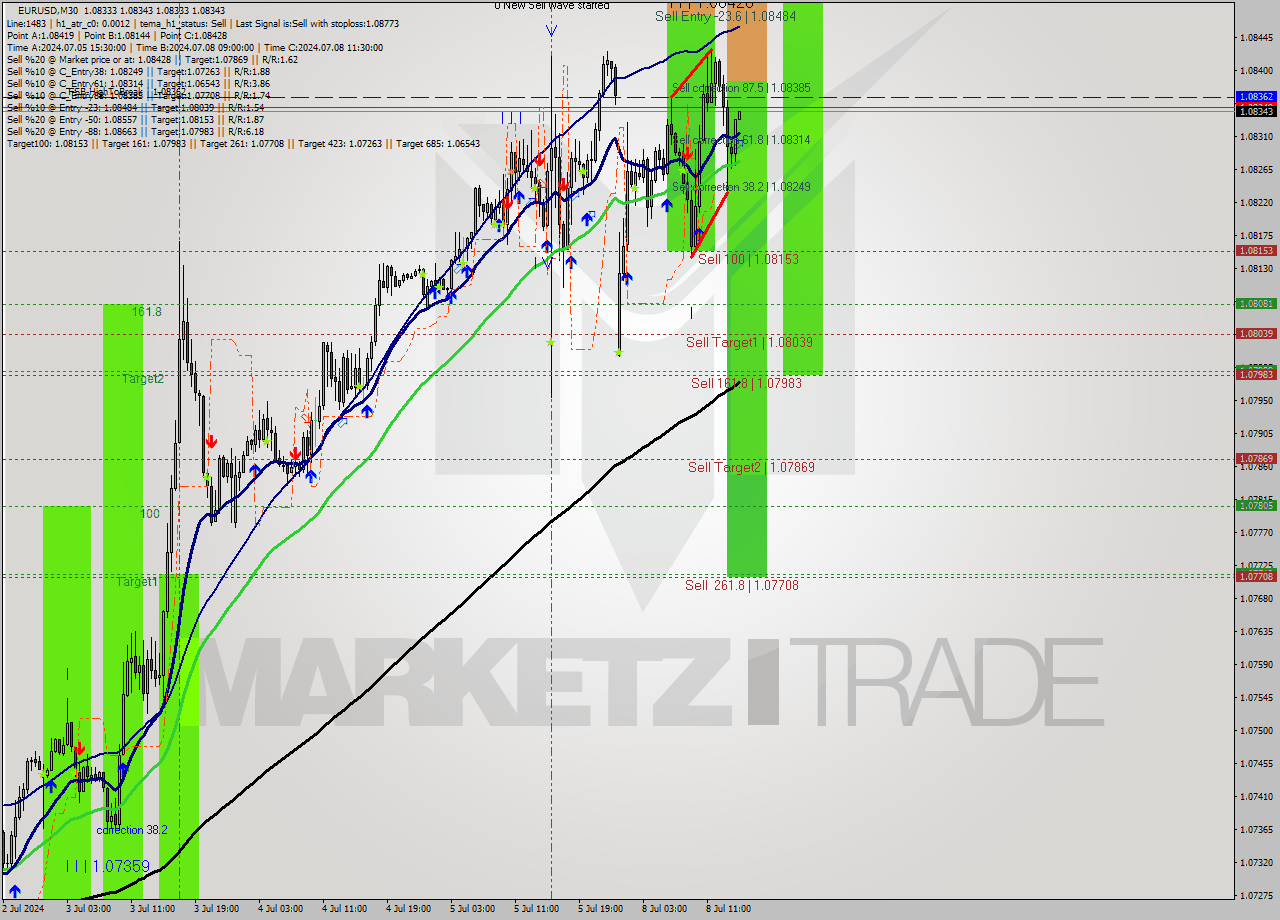1280x920 pixels.
Task: Click the 1.08265 price axis value
Action: [1255, 170]
